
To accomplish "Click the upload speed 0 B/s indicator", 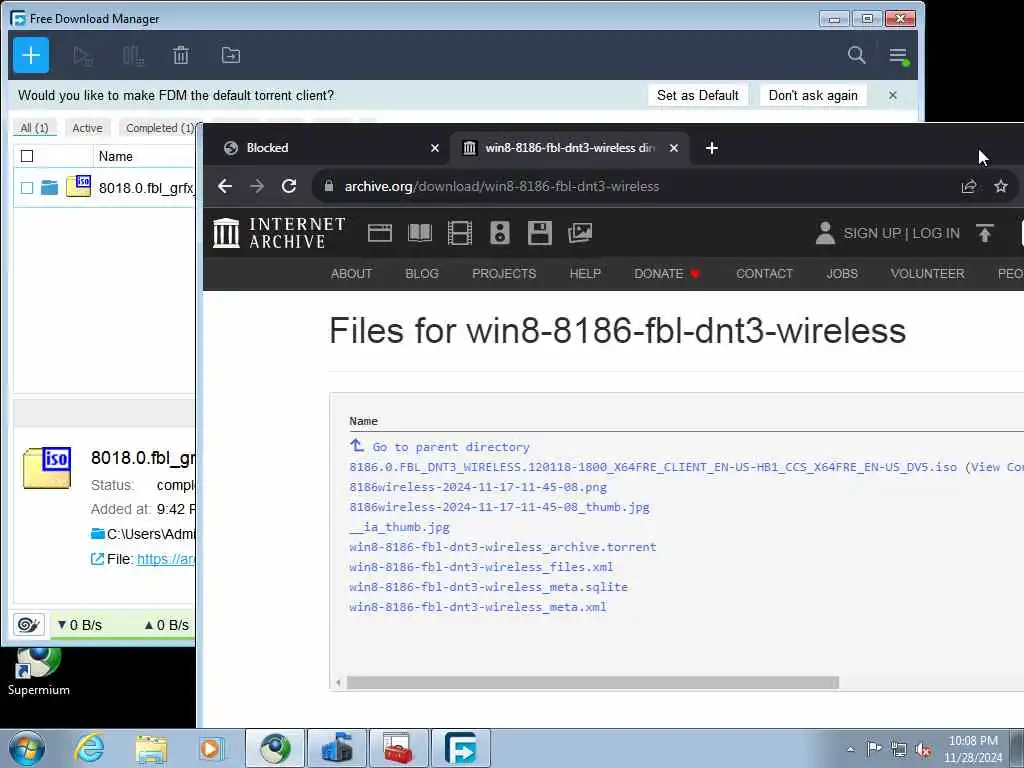I will [x=167, y=625].
